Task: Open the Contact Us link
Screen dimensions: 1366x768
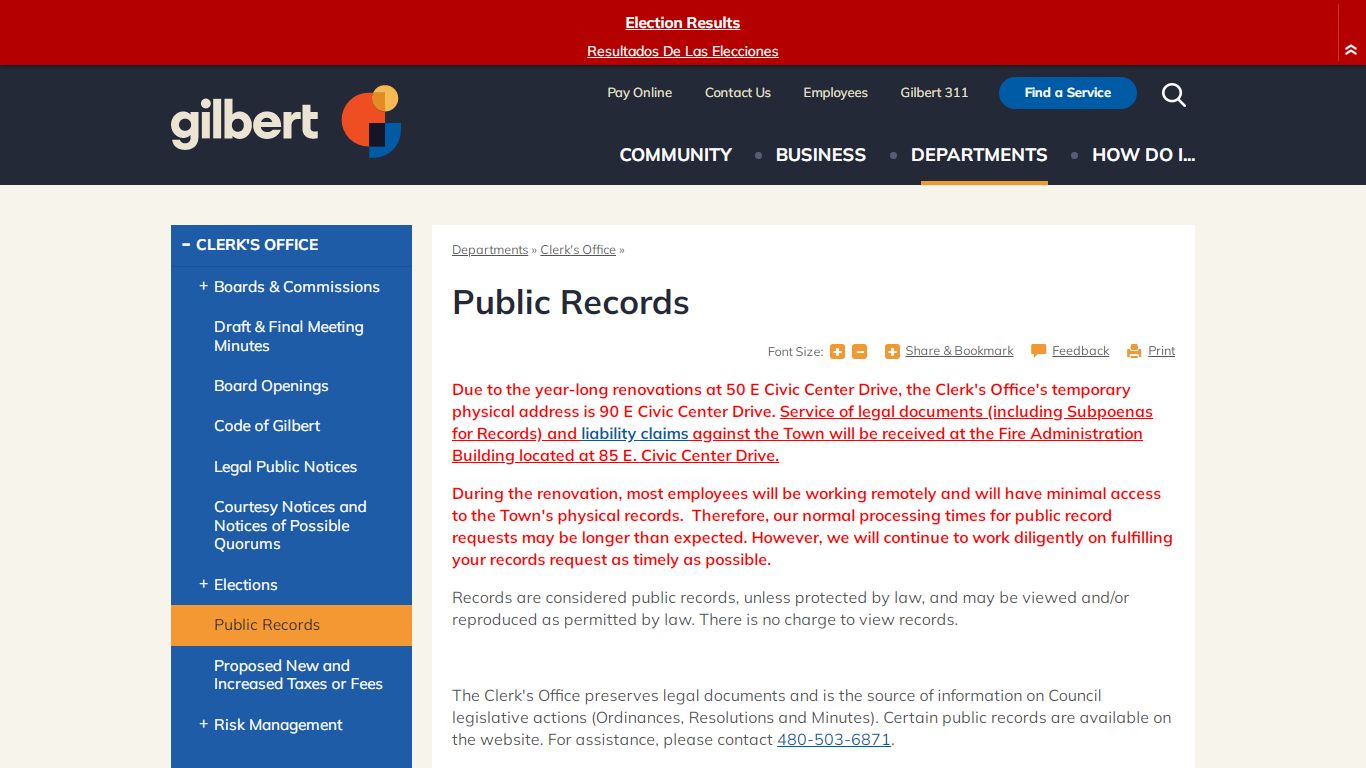Action: pyautogui.click(x=738, y=93)
